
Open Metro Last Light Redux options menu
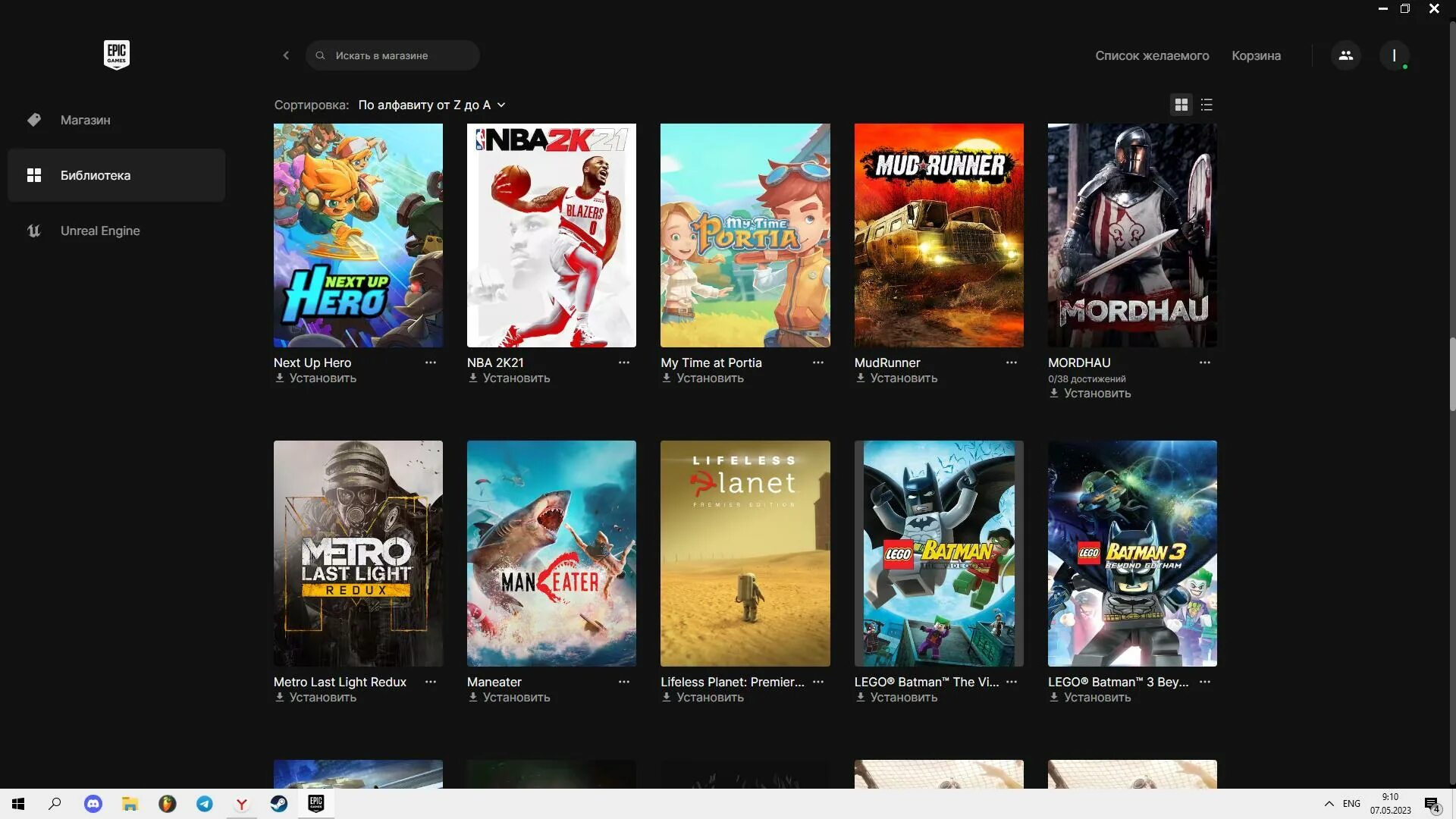[x=431, y=682]
